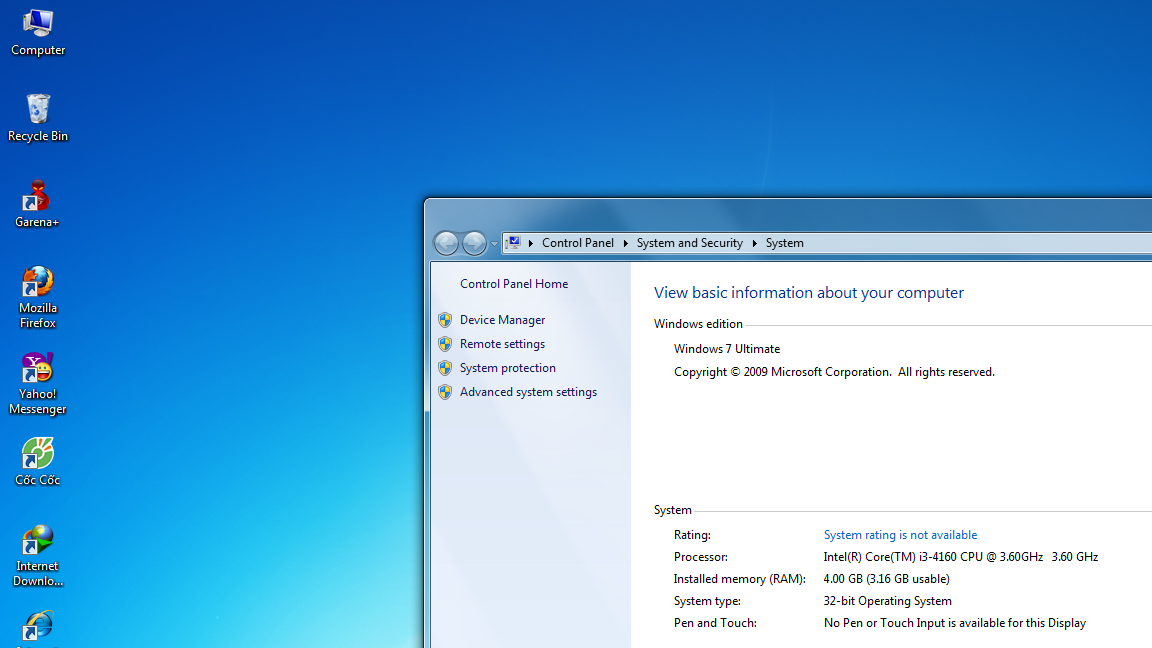Expand the arrow right of System and Security breadcrumb
This screenshot has width=1152, height=648.
[x=754, y=243]
